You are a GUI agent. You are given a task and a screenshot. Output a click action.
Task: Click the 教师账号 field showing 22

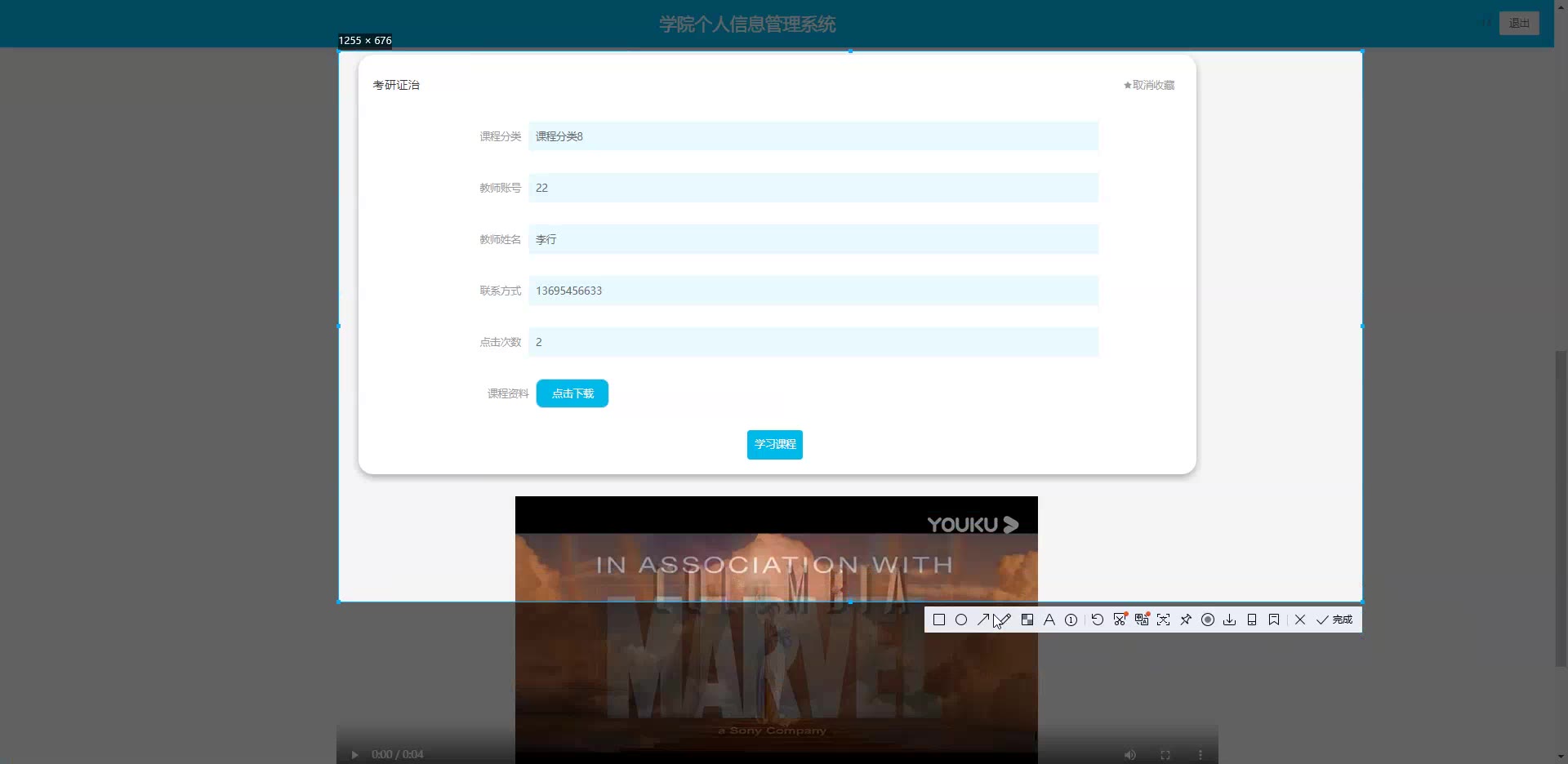click(813, 188)
